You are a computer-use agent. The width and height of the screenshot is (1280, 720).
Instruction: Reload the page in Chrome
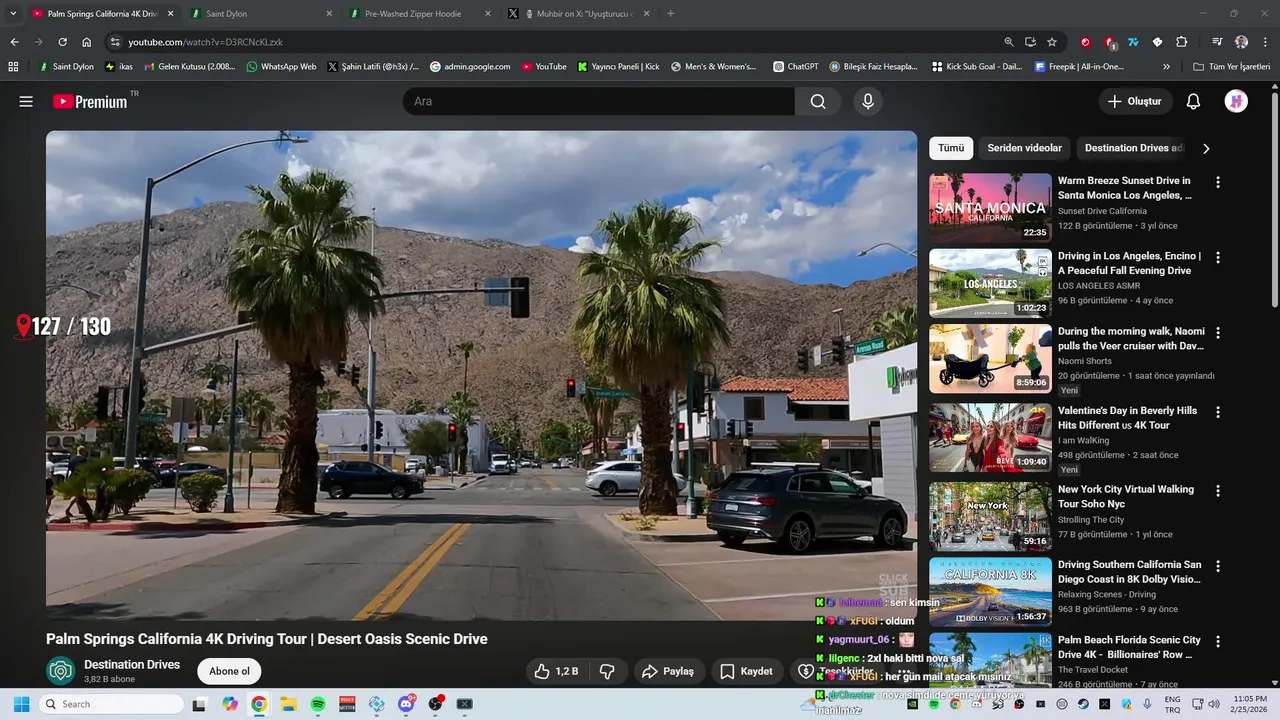(x=62, y=42)
